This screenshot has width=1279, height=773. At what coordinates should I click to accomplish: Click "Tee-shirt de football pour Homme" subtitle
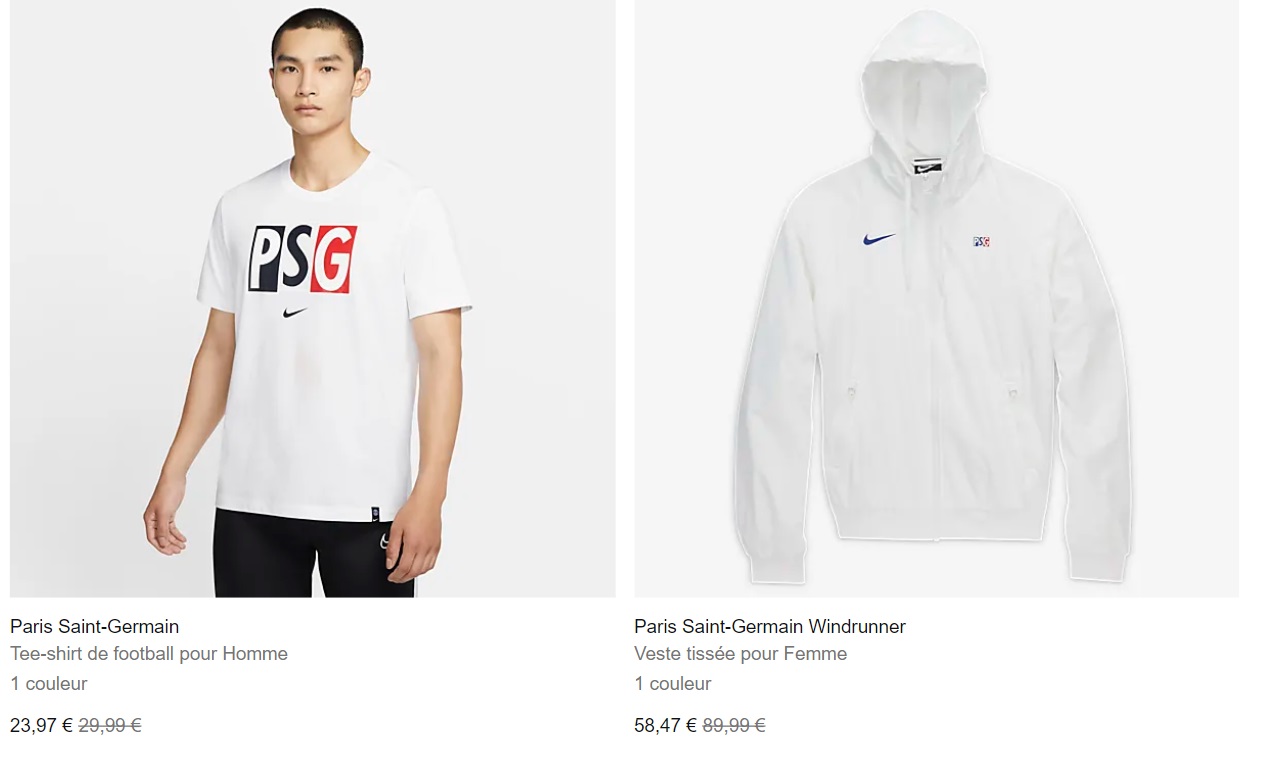149,654
